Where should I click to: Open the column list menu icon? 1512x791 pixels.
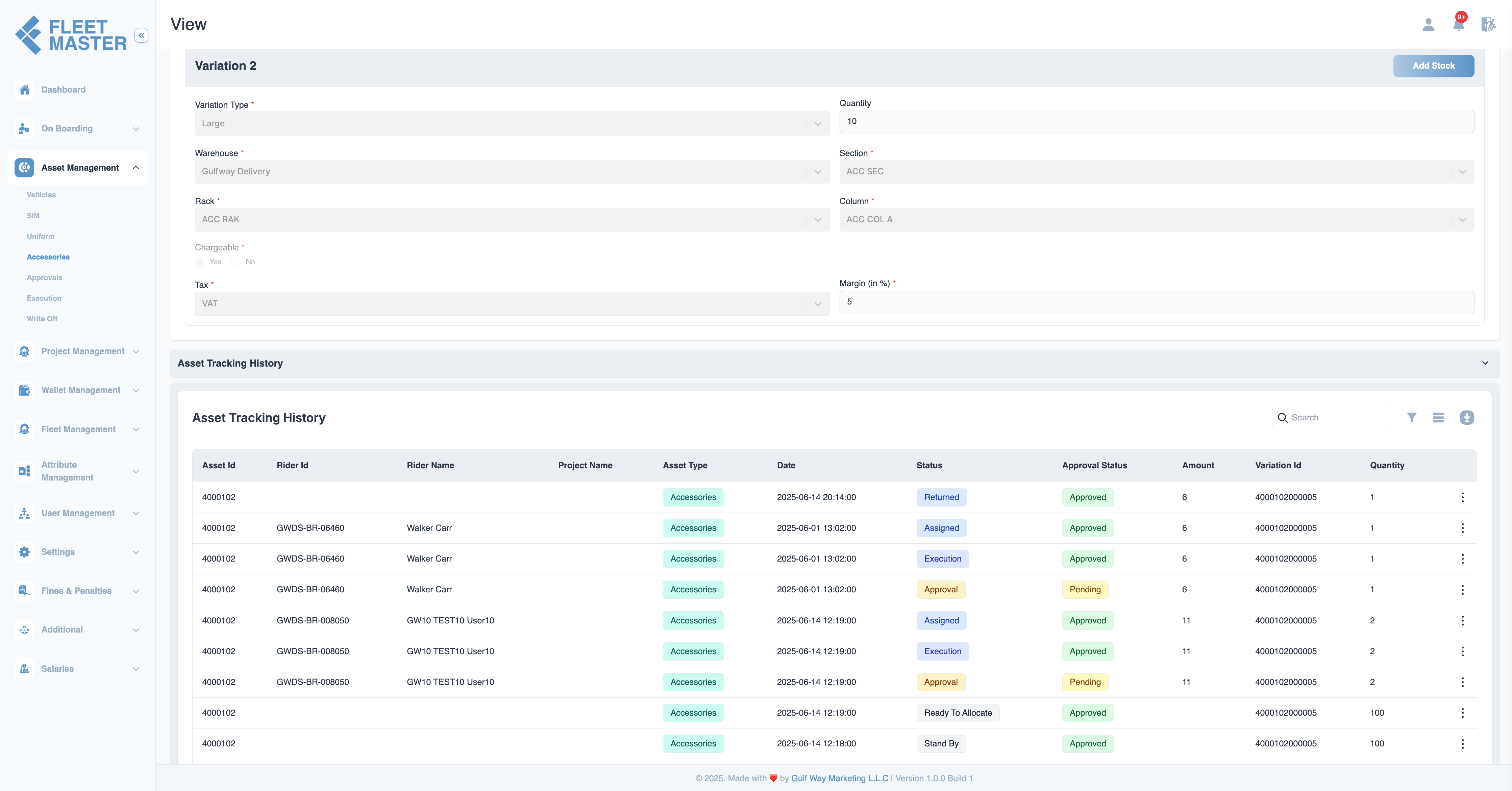1438,417
